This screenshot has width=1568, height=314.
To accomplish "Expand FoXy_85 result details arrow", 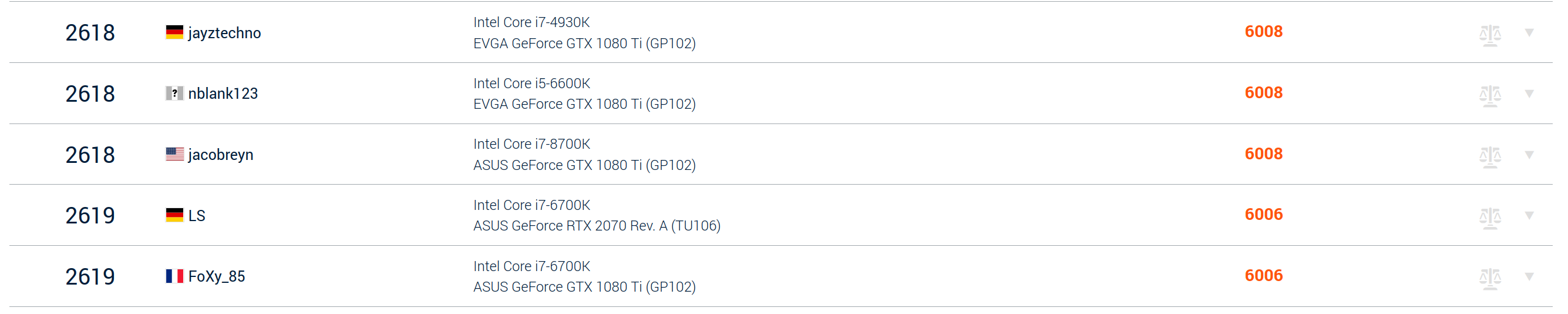I will click(1529, 276).
